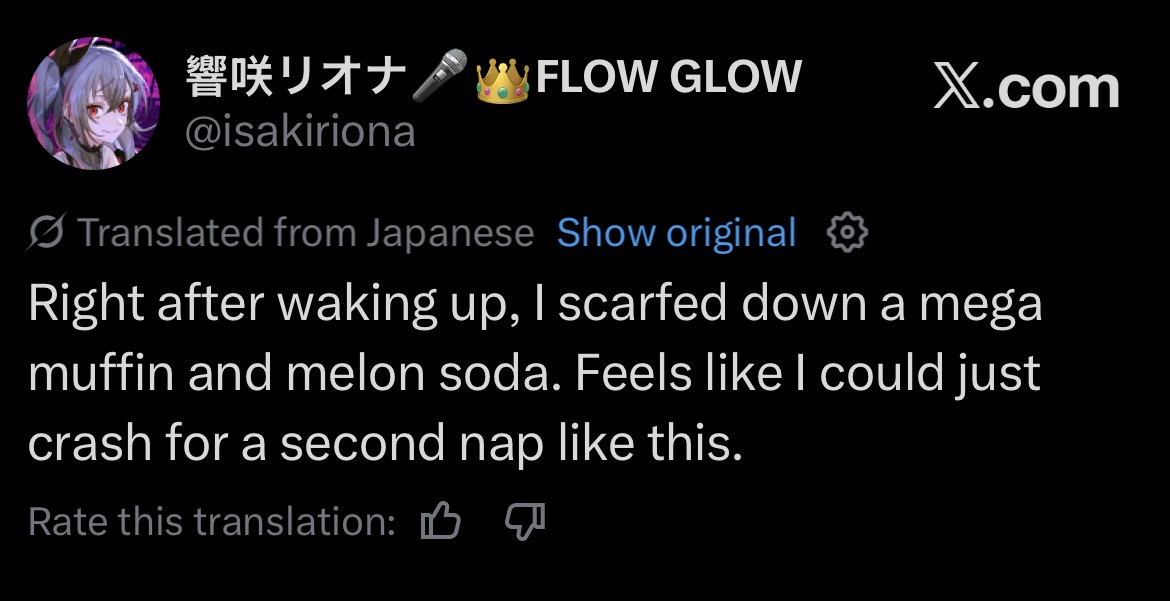Screen dimensions: 1170x601
Task: Click the display name 響咲リオナ
Action: (x=296, y=78)
